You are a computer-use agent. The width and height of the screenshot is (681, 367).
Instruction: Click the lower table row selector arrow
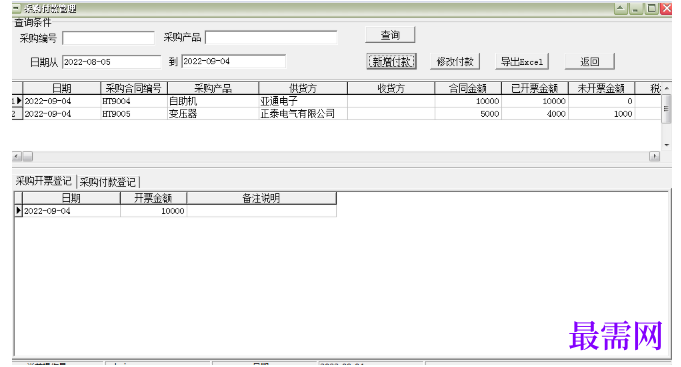[x=18, y=211]
